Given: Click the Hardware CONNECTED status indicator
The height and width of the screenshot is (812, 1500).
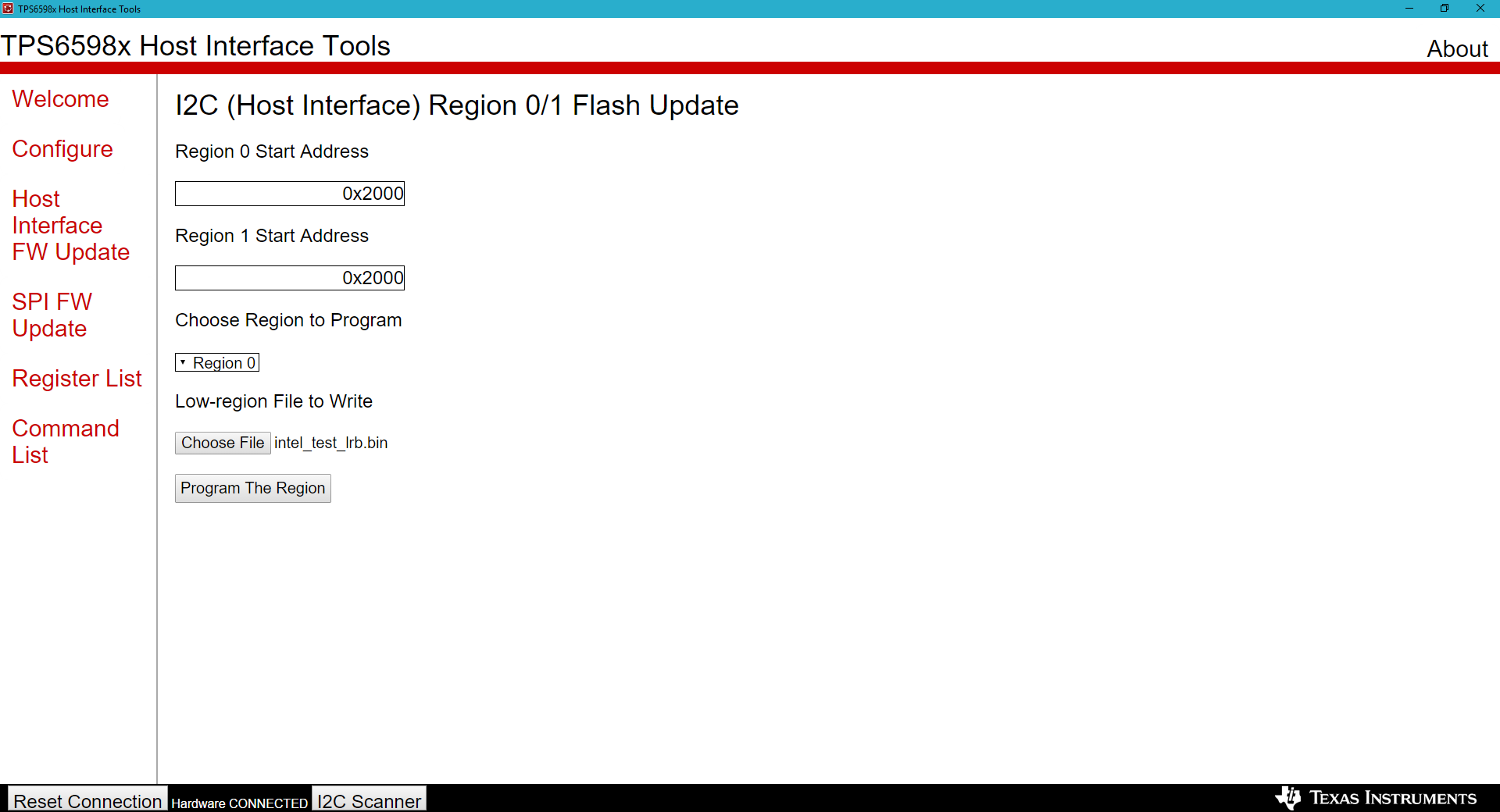Looking at the screenshot, I should (239, 804).
